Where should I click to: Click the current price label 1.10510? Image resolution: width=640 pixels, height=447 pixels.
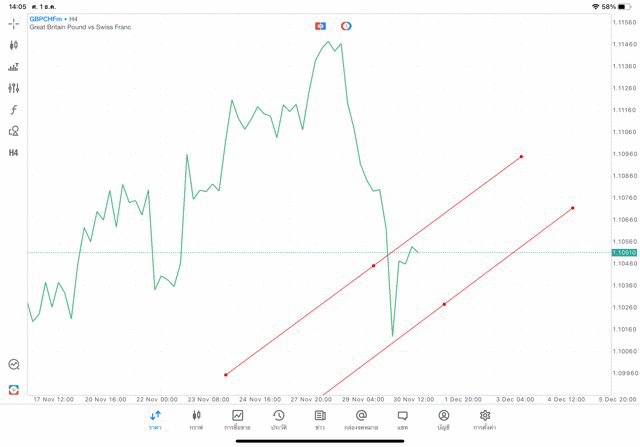click(623, 252)
